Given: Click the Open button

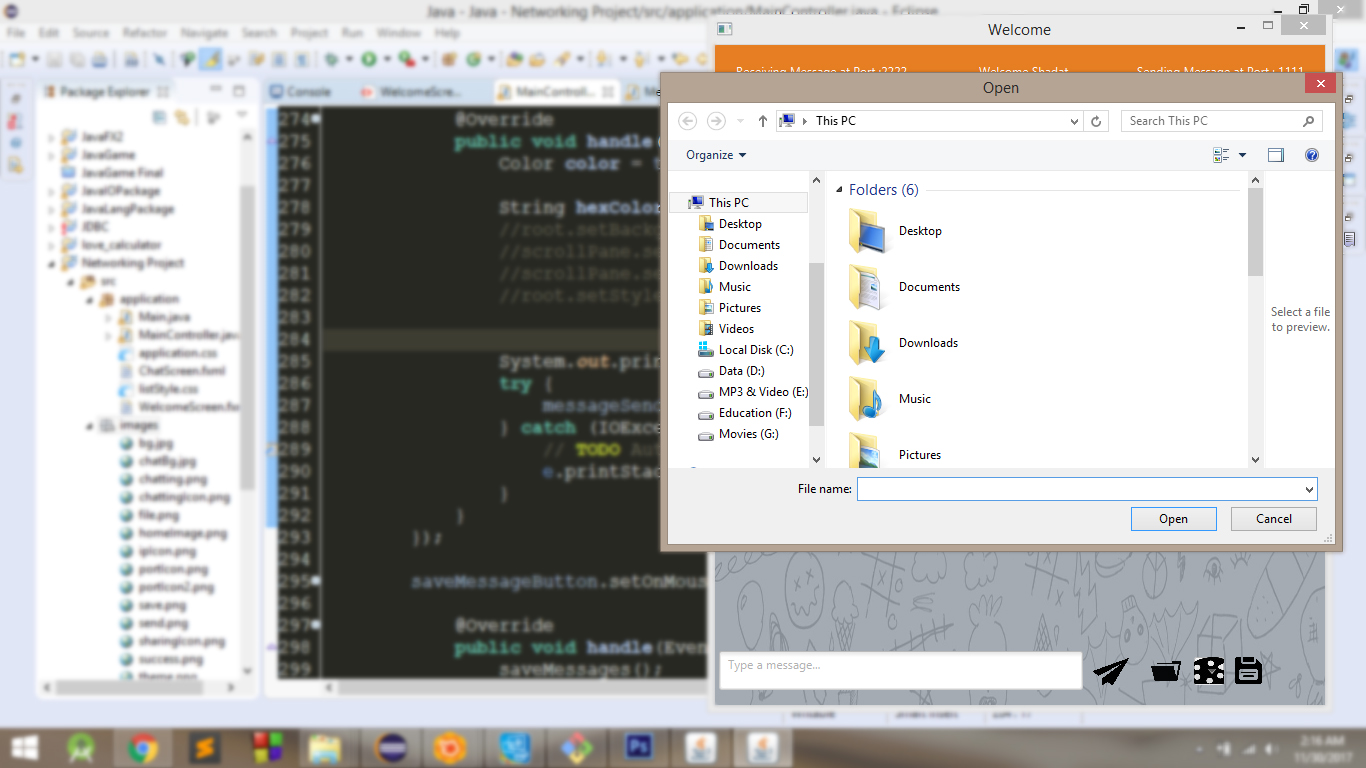Looking at the screenshot, I should click(1173, 519).
